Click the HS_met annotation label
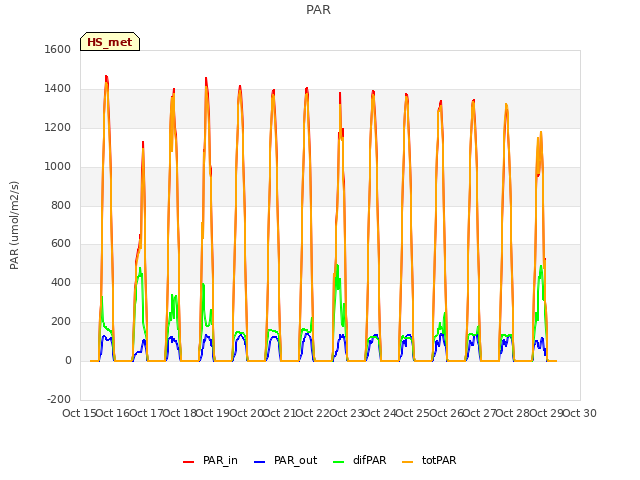Viewport: 640px width, 480px height. click(110, 42)
